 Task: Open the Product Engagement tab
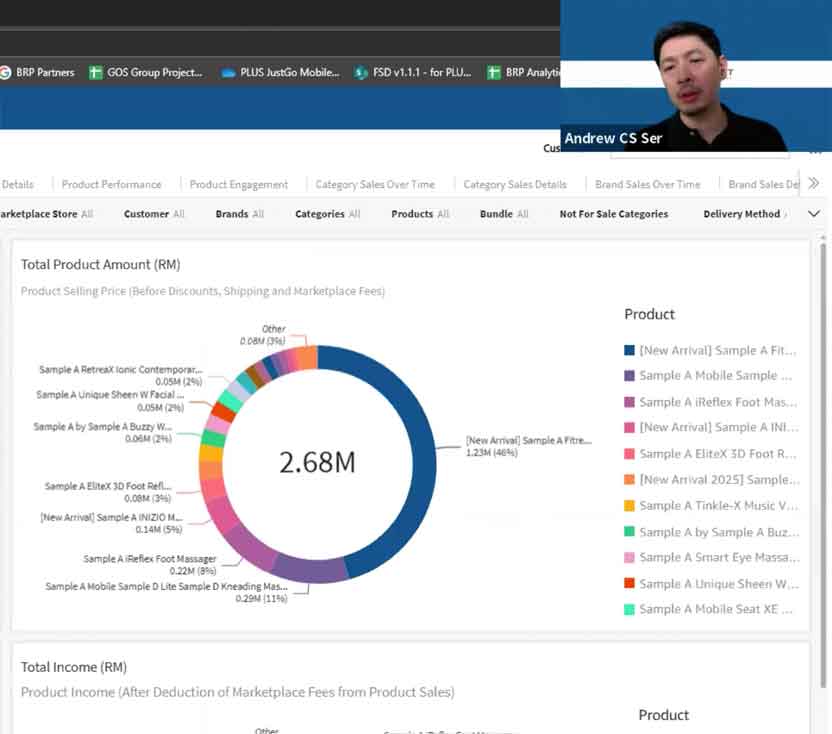tap(239, 184)
